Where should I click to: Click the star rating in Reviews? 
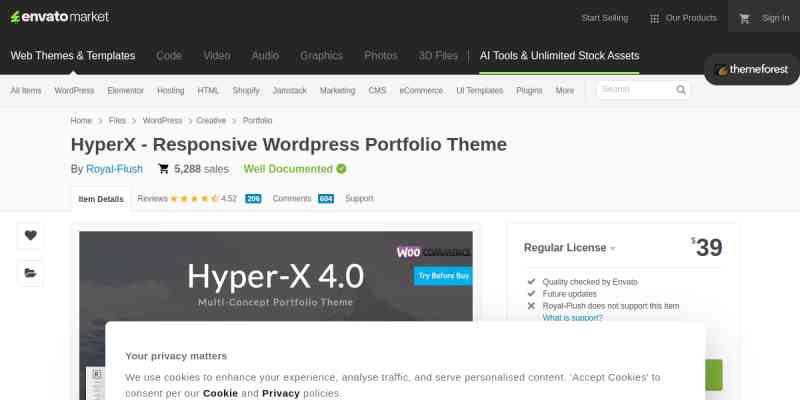[194, 199]
